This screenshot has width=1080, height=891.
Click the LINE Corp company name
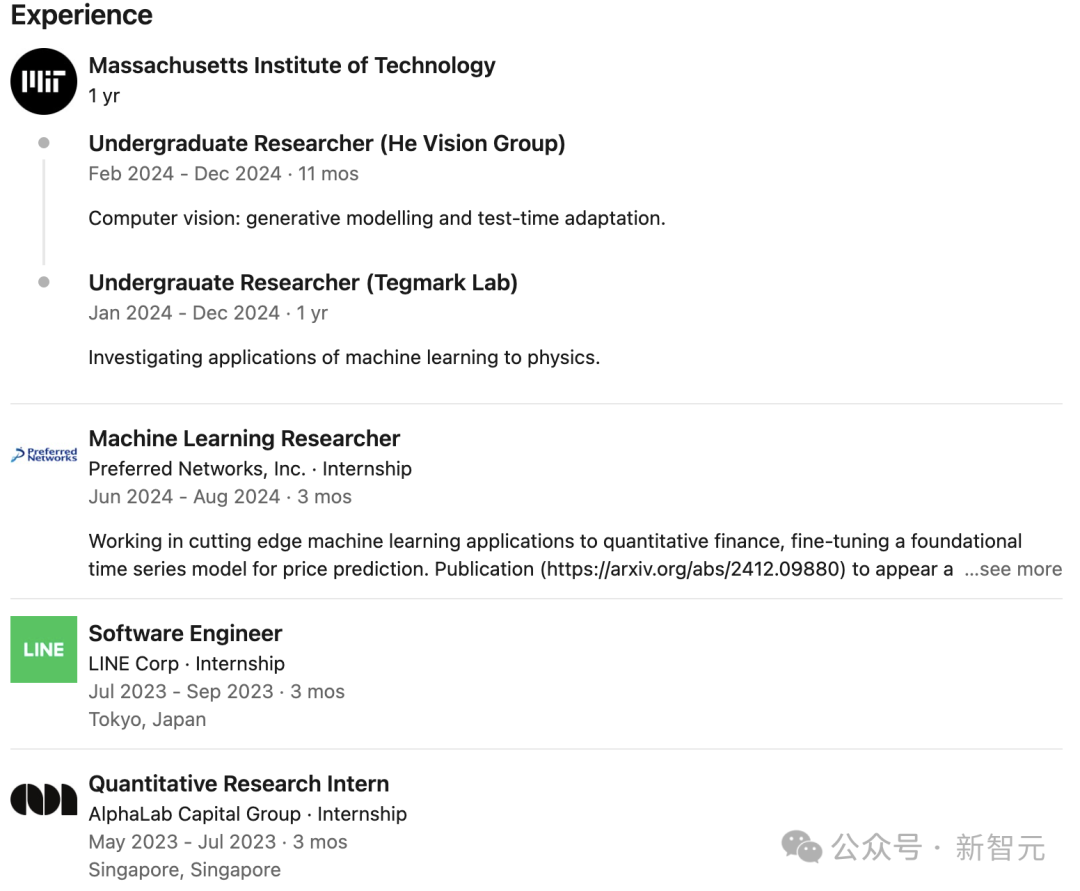coord(134,664)
